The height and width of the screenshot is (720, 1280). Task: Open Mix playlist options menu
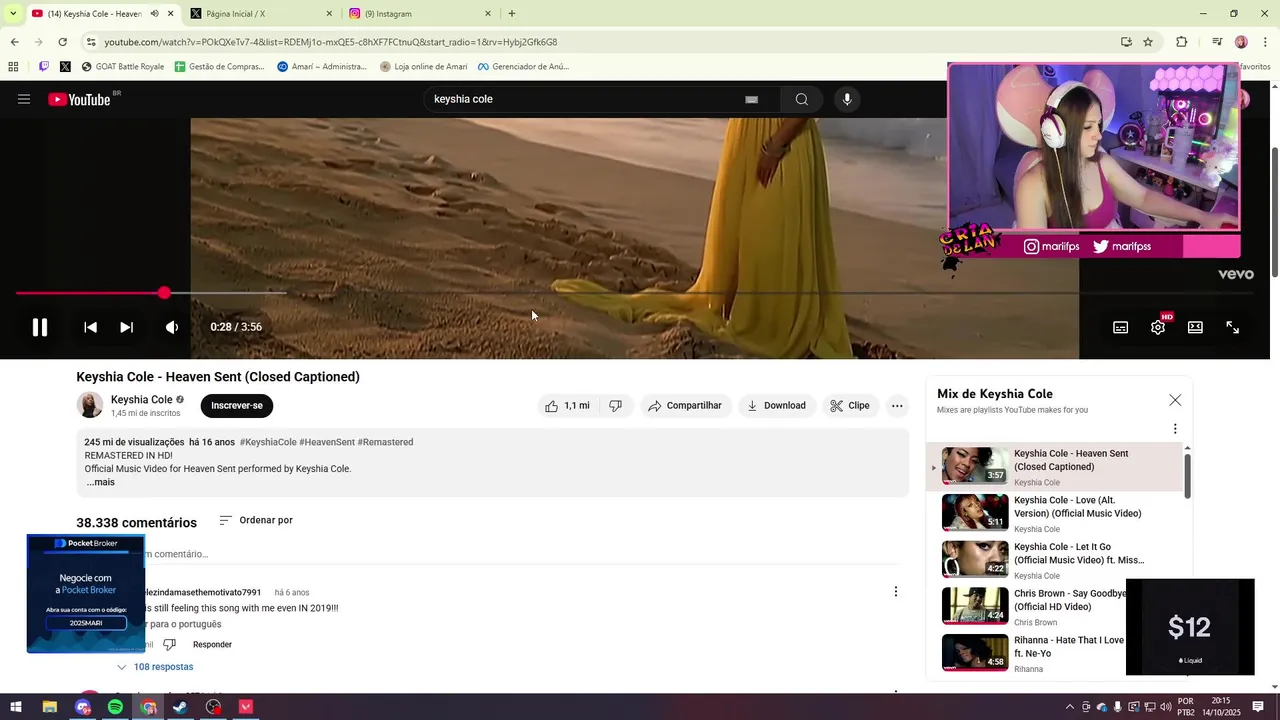(x=1175, y=429)
